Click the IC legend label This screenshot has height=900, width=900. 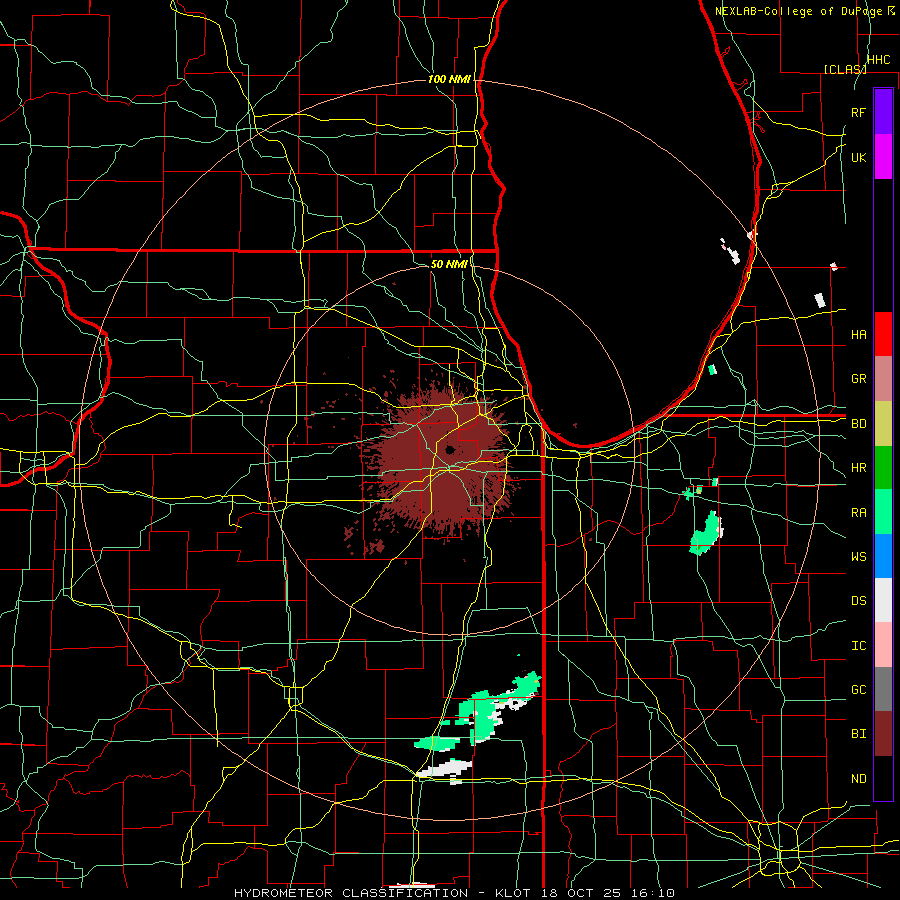click(858, 646)
